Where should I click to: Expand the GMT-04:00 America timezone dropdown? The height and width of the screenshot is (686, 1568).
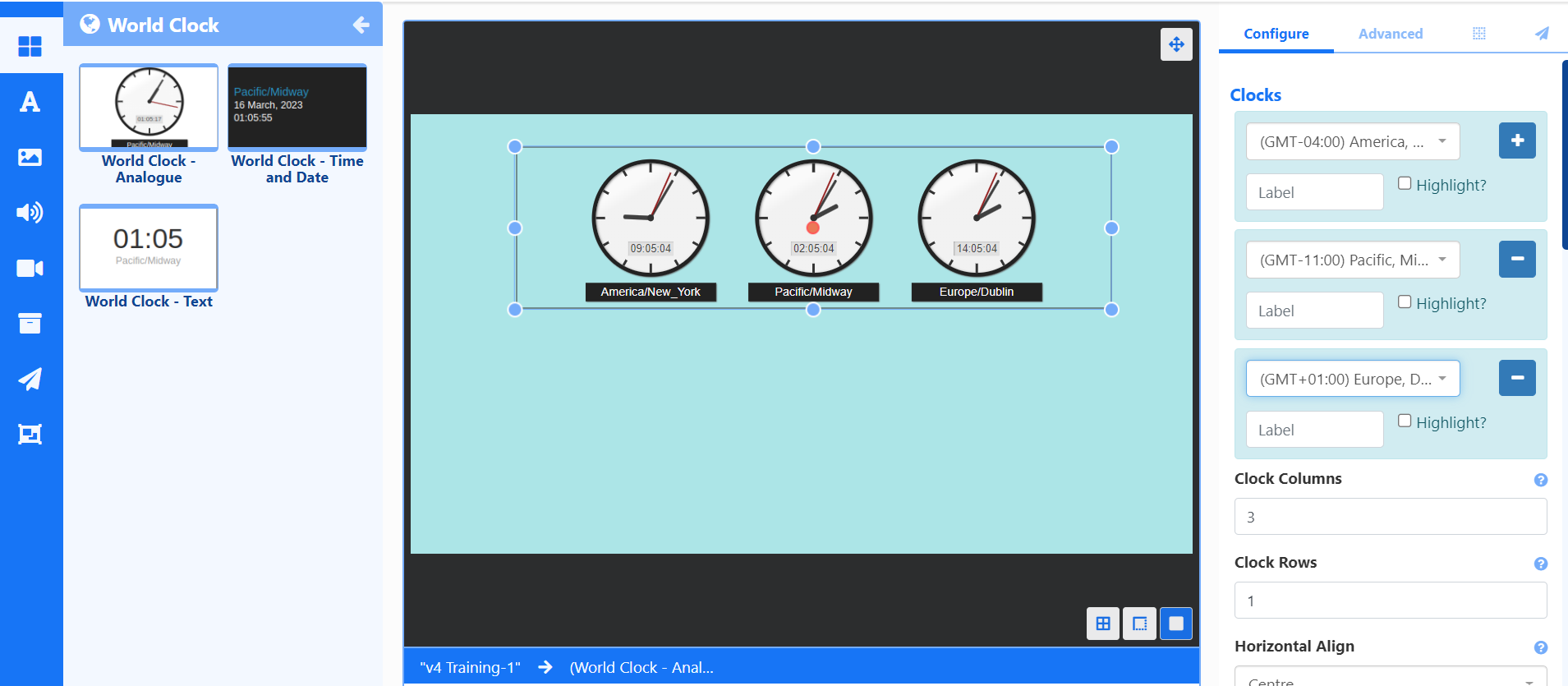1352,141
